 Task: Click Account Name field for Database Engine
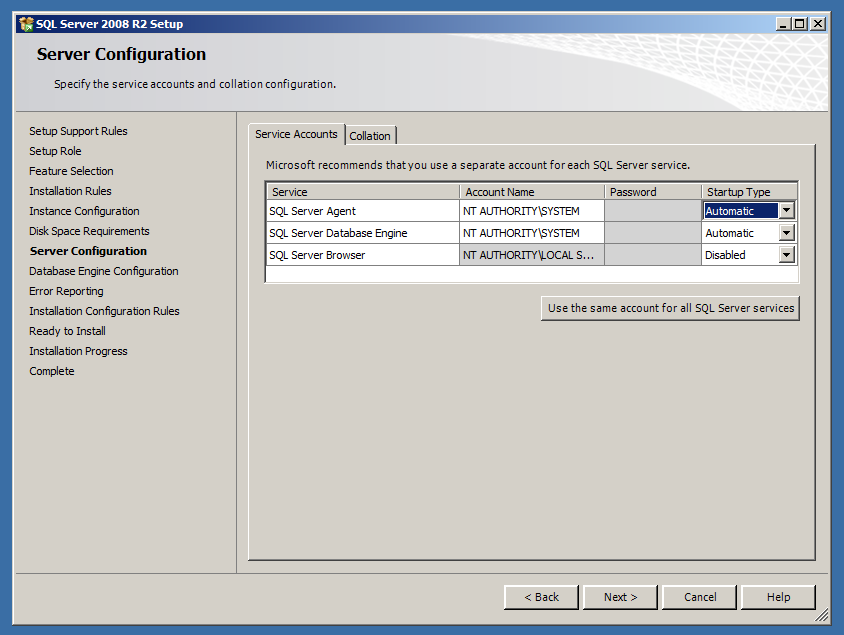click(x=531, y=233)
